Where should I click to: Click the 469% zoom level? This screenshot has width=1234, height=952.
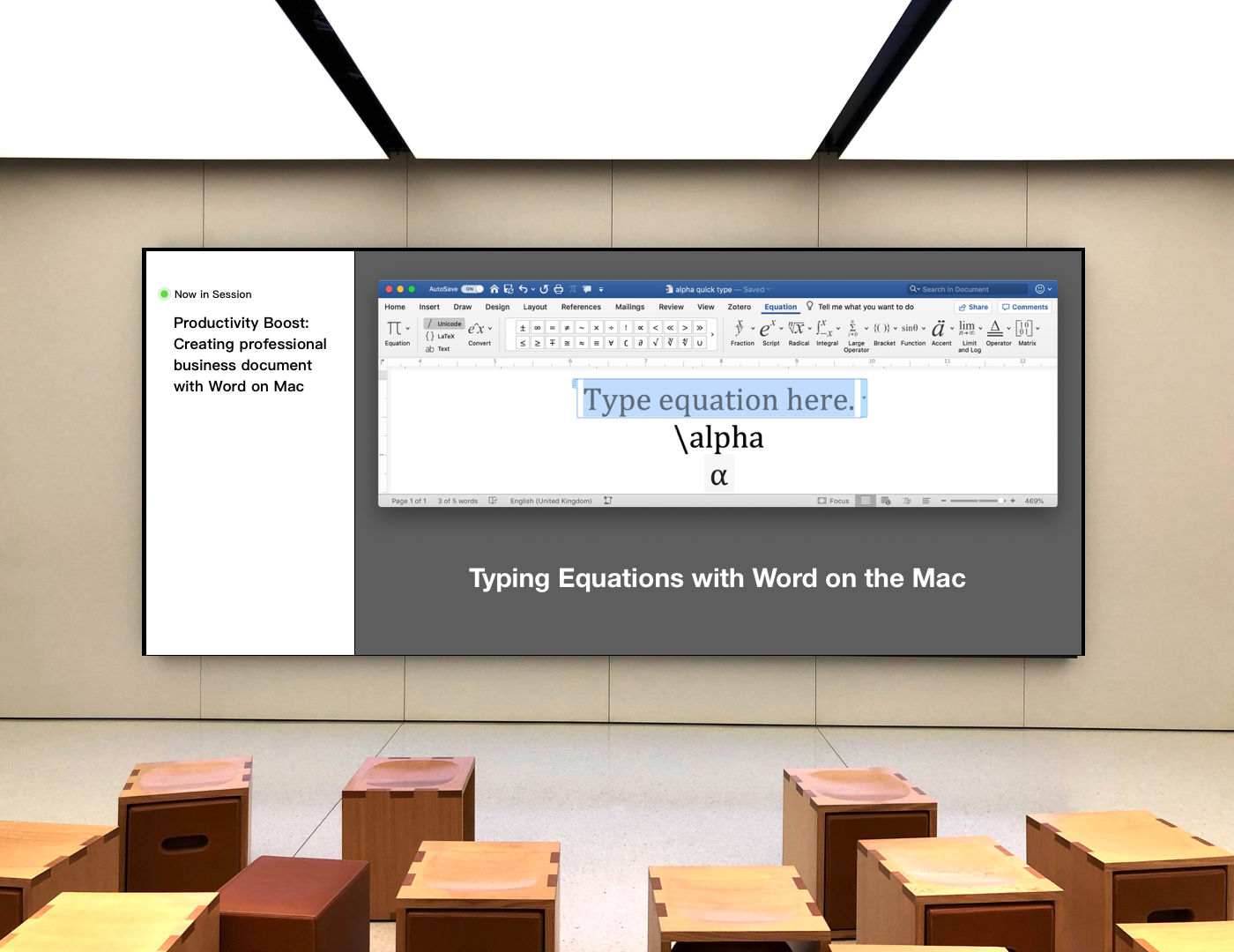1034,501
